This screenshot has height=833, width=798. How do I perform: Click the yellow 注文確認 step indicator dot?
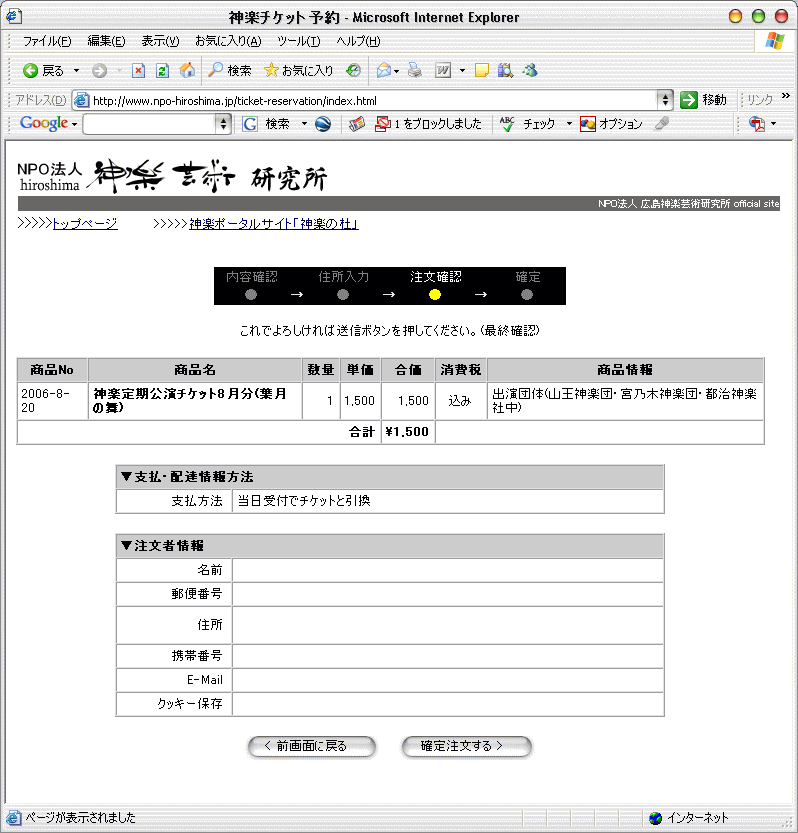[x=435, y=294]
